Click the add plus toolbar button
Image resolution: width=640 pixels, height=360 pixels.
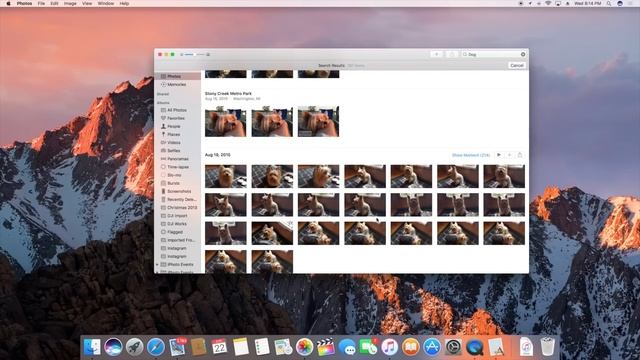point(436,54)
